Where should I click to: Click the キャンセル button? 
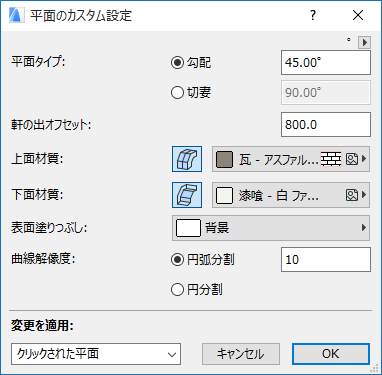pos(241,354)
